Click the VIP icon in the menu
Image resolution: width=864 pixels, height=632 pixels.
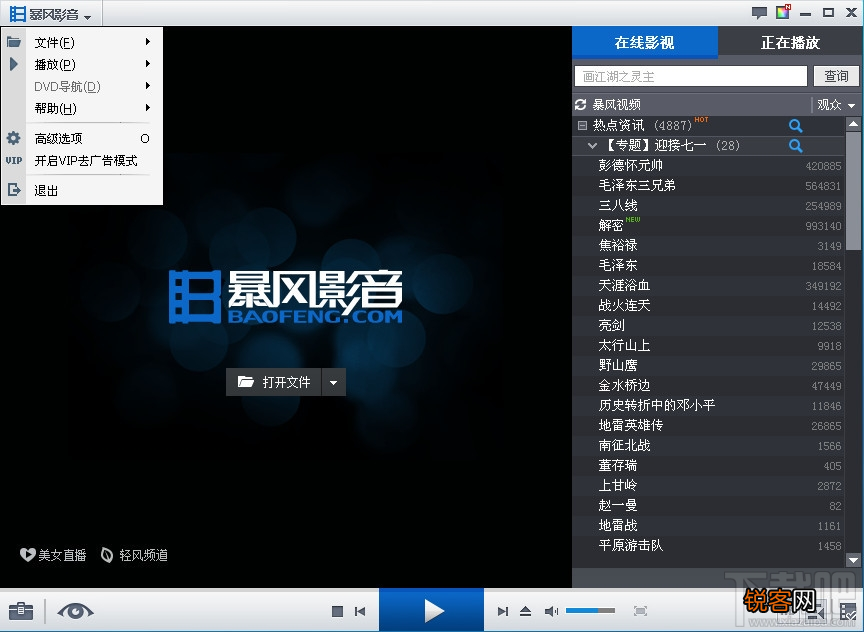pyautogui.click(x=14, y=160)
